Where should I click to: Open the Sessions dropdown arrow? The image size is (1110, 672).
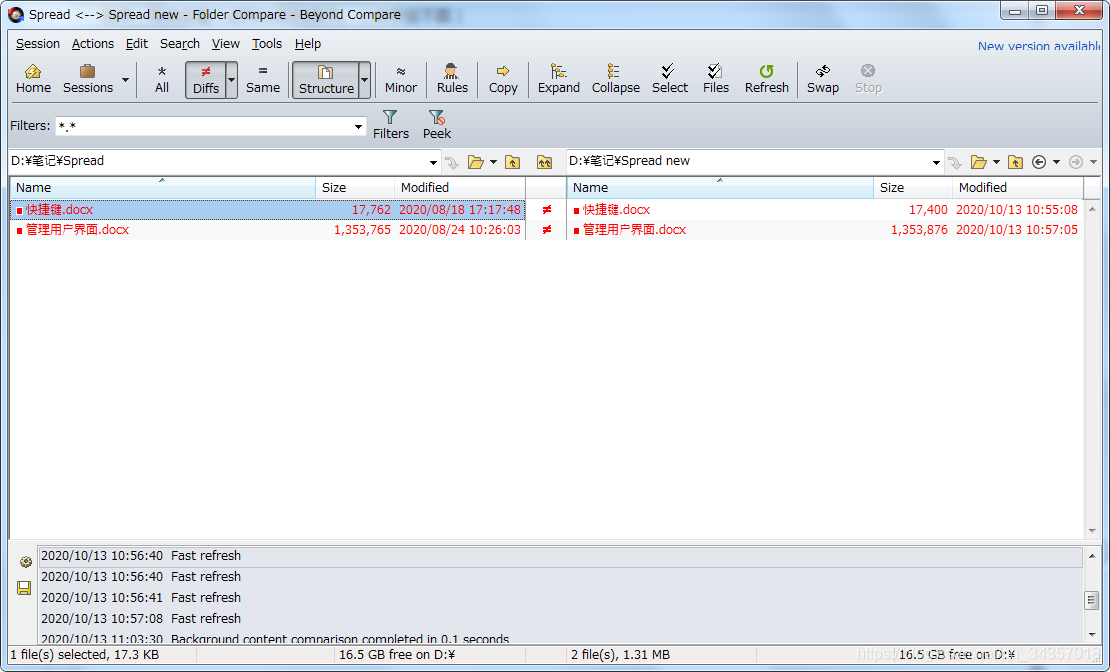point(125,79)
